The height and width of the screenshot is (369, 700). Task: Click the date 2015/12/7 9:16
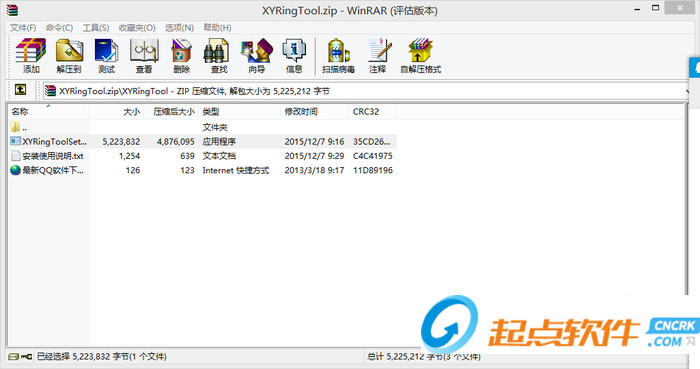coord(314,141)
